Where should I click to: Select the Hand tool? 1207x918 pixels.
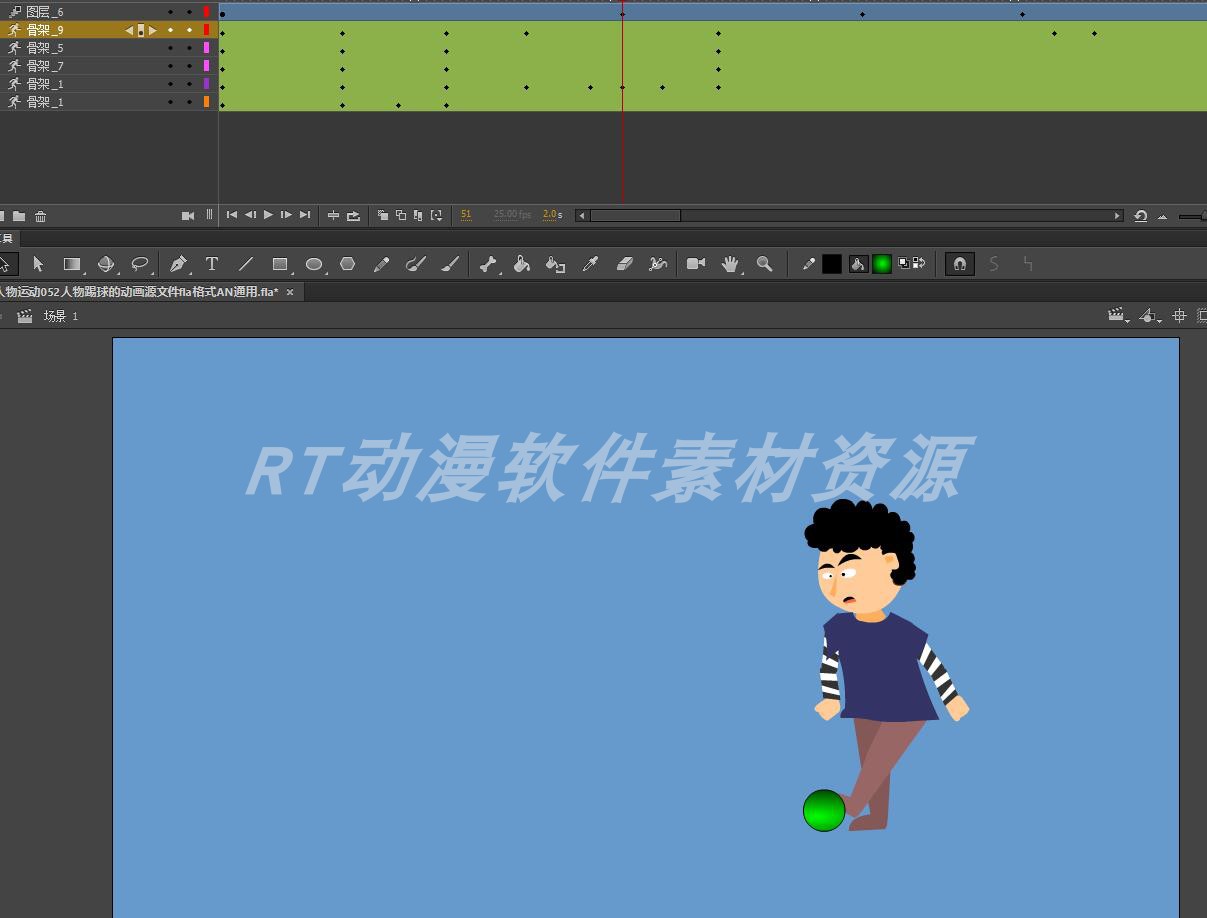pyautogui.click(x=730, y=264)
